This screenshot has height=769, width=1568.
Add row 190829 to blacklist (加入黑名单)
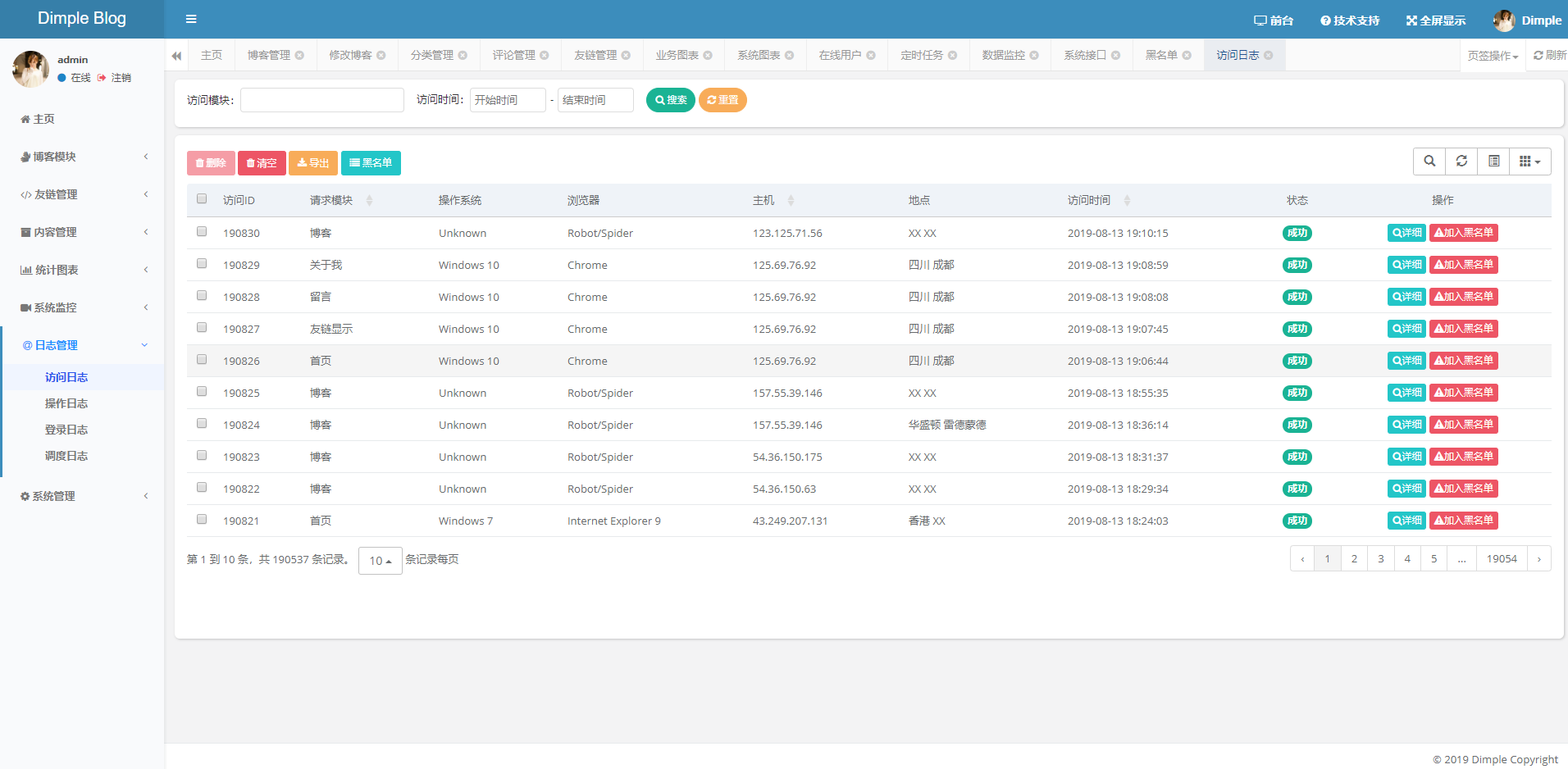(x=1464, y=265)
